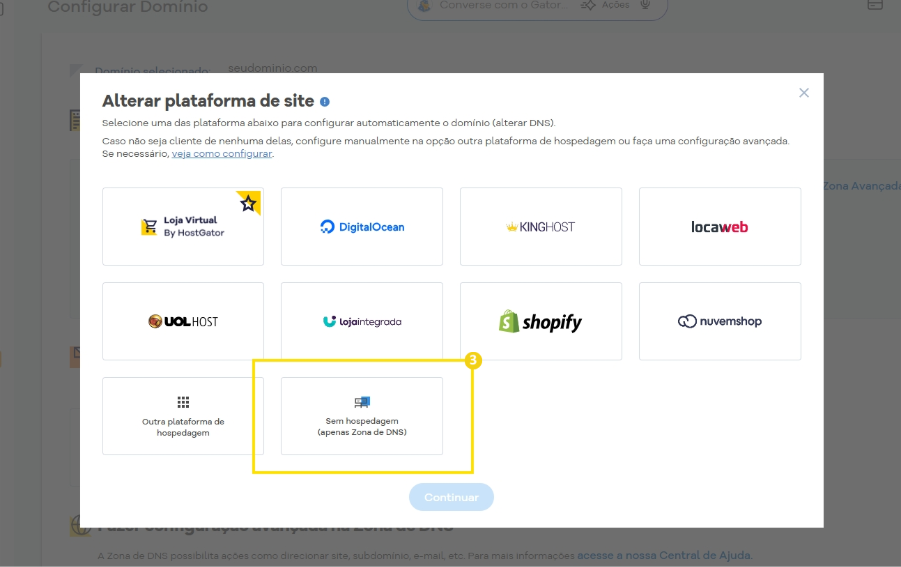Select the UOL Host platform card
The image size is (901, 567).
pos(183,321)
